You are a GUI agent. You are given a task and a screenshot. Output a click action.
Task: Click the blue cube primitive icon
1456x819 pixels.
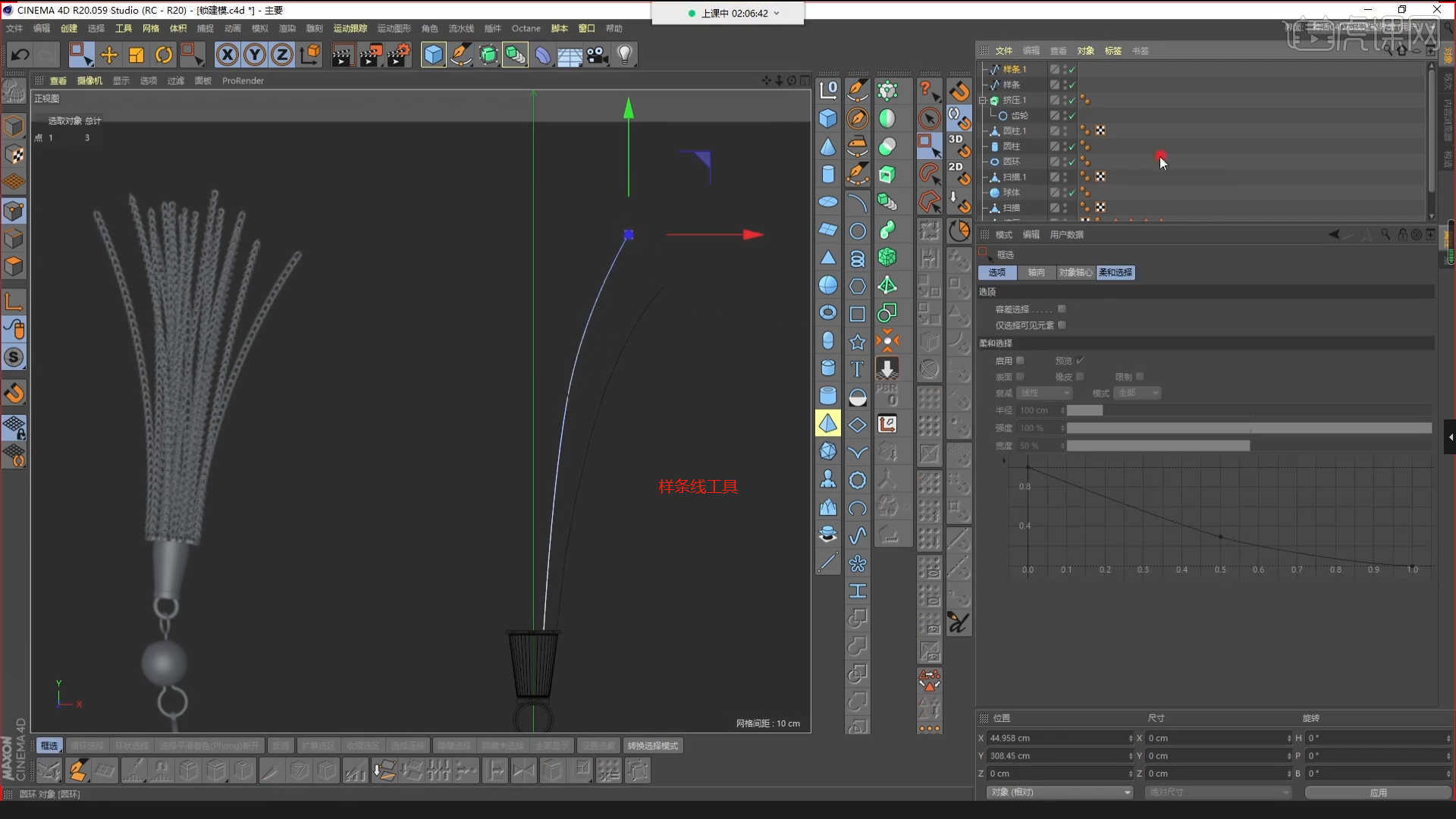(433, 55)
